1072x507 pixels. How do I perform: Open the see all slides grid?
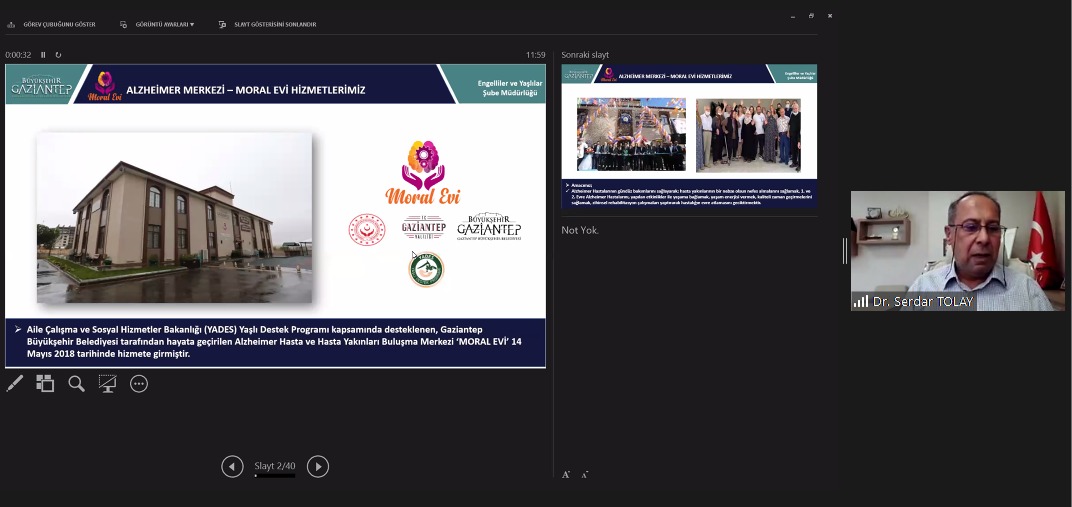pyautogui.click(x=45, y=383)
